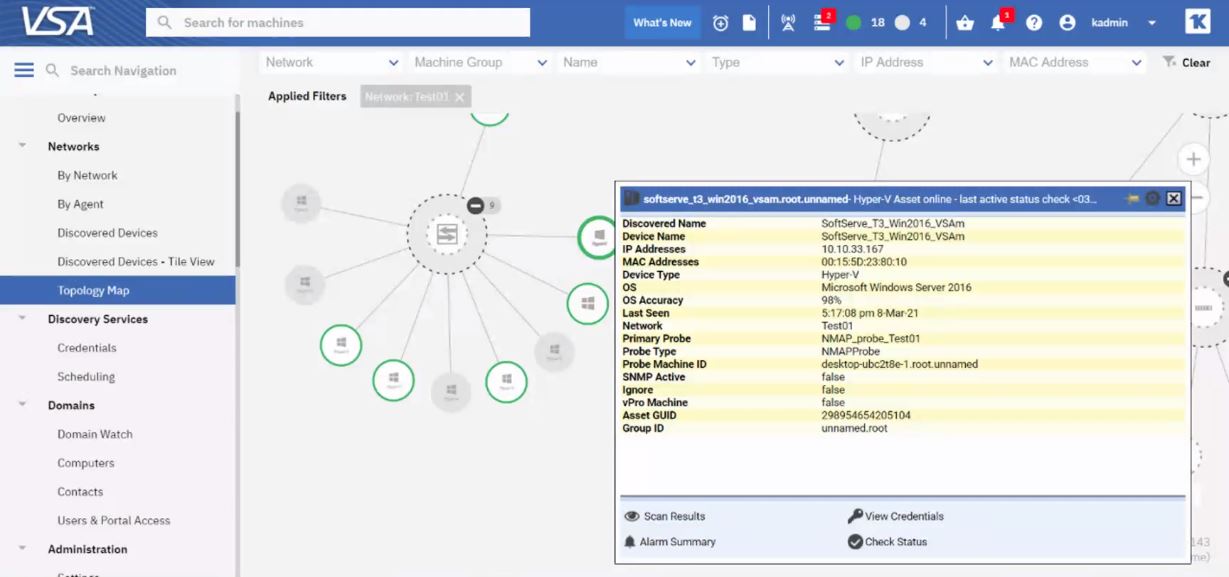Select Topology Map in the sidebar

(94, 289)
